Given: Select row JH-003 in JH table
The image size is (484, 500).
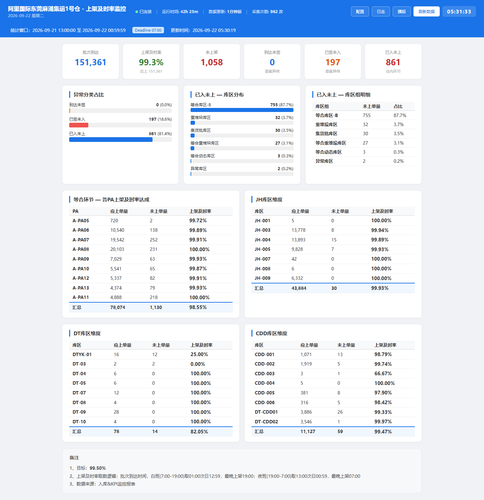Looking at the screenshot, I should point(333,230).
